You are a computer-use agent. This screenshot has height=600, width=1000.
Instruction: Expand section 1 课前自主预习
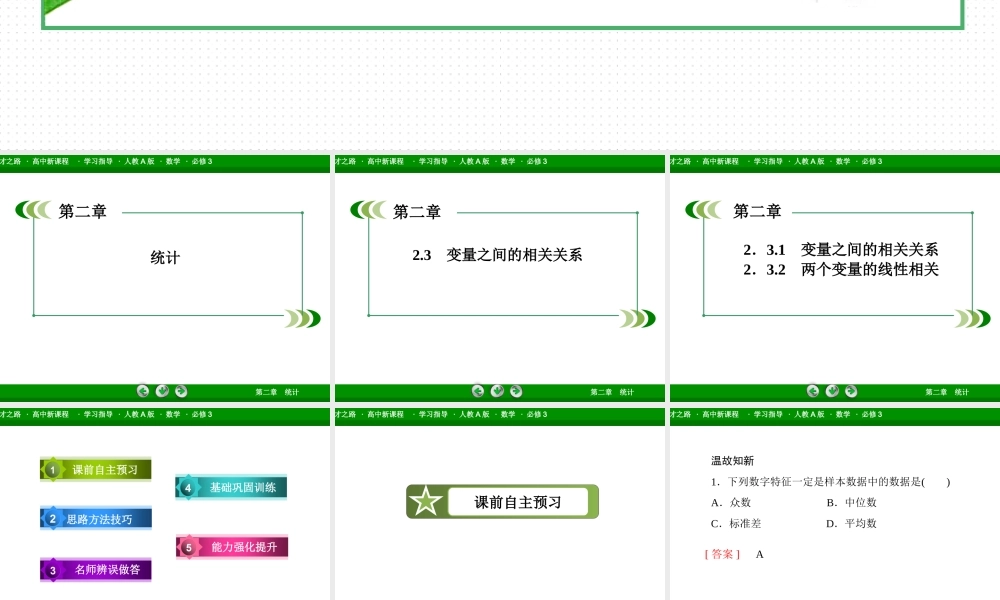tap(95, 468)
